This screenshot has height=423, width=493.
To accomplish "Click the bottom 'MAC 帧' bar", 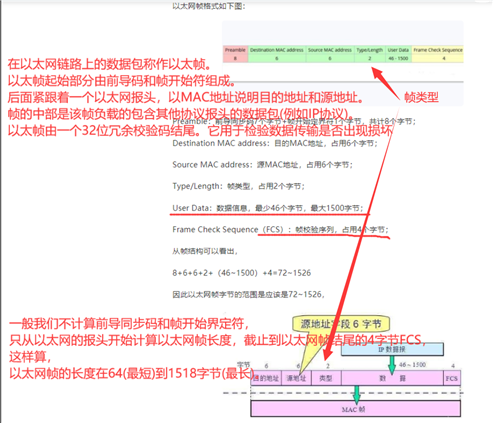I will (355, 409).
